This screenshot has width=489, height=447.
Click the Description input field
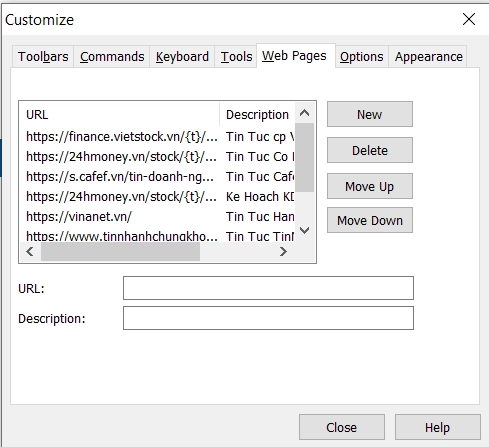(x=268, y=318)
